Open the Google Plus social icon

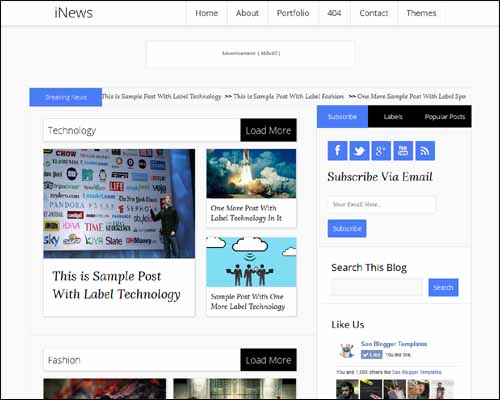381,151
